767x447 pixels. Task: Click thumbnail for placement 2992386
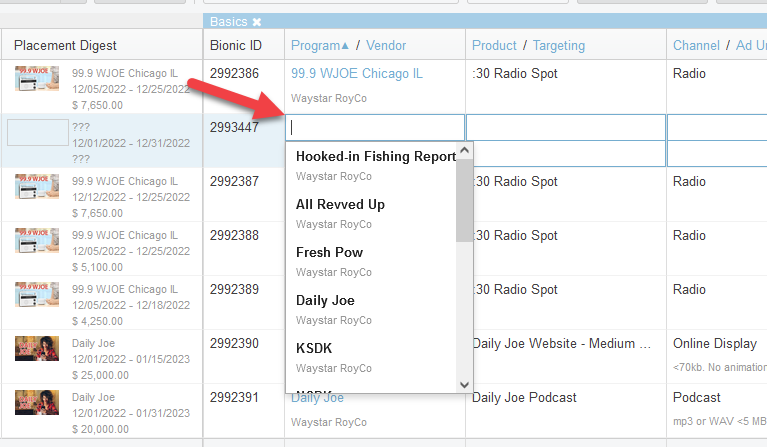coord(36,79)
